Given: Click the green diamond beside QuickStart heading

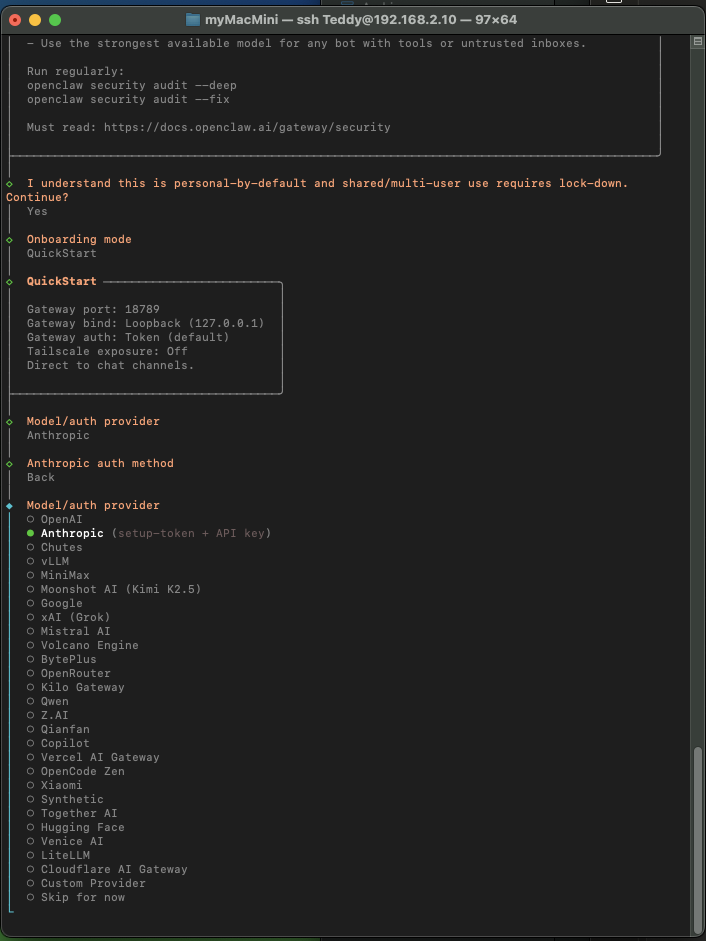Looking at the screenshot, I should tap(9, 282).
